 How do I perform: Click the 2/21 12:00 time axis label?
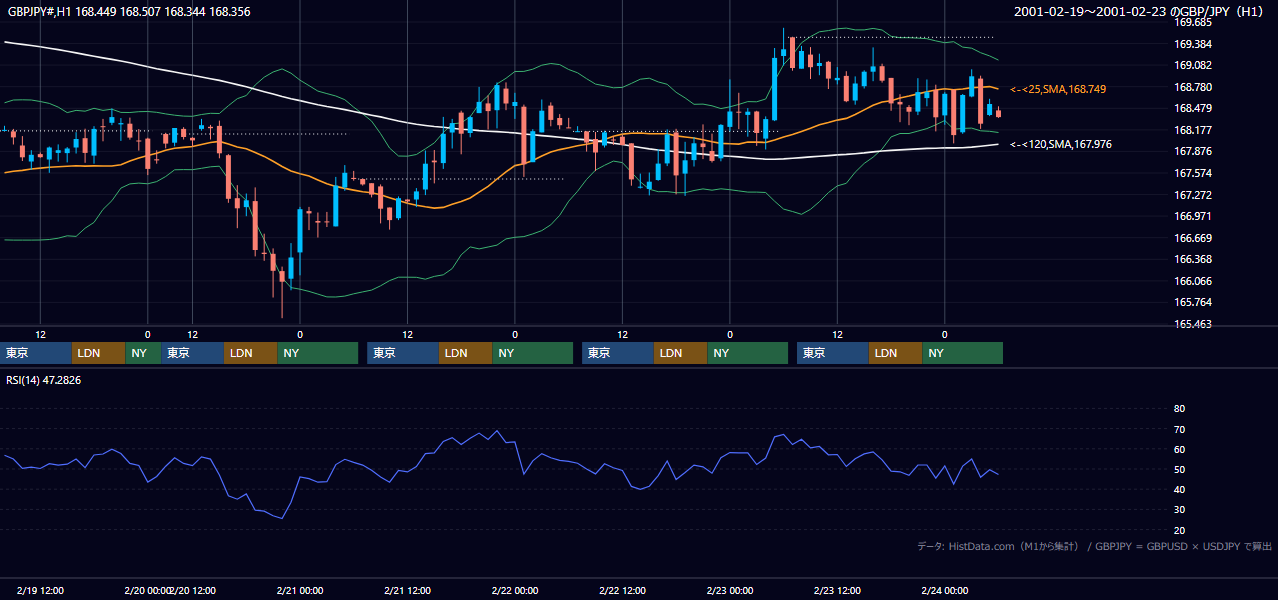pos(408,590)
